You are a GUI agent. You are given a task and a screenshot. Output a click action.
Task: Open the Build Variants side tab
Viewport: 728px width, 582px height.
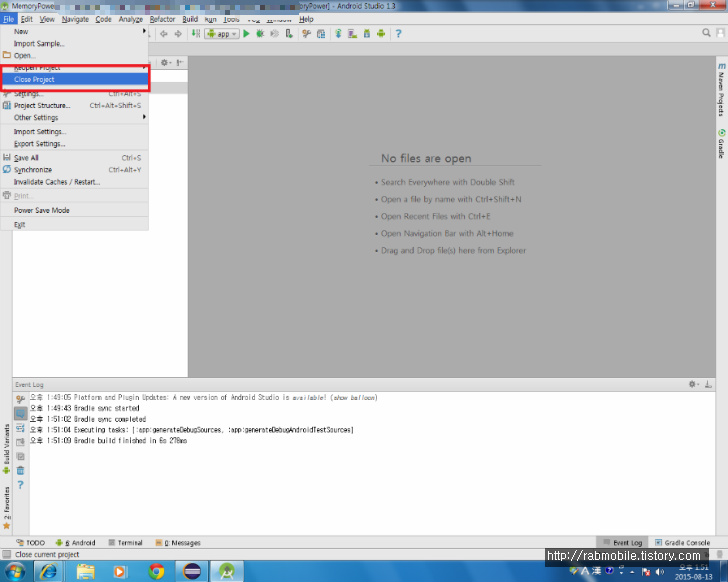[x=6, y=449]
